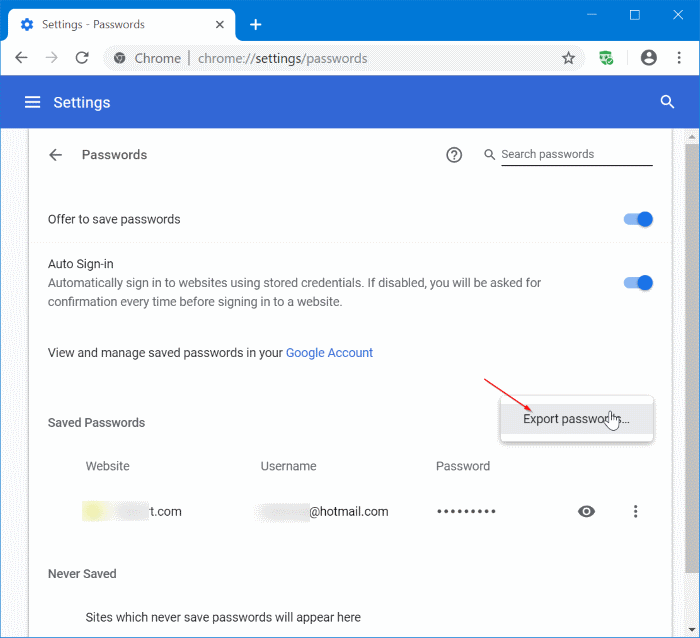Open the Google Account link

tap(329, 353)
